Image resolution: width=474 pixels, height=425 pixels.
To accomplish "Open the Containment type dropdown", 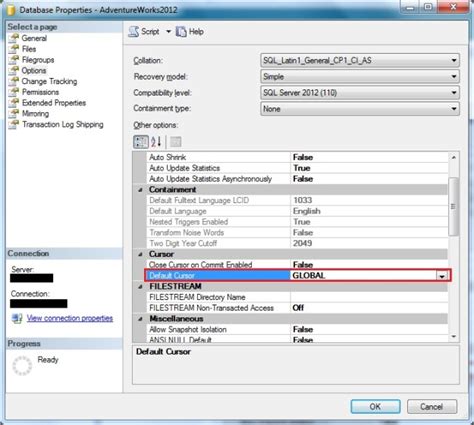I will point(360,109).
